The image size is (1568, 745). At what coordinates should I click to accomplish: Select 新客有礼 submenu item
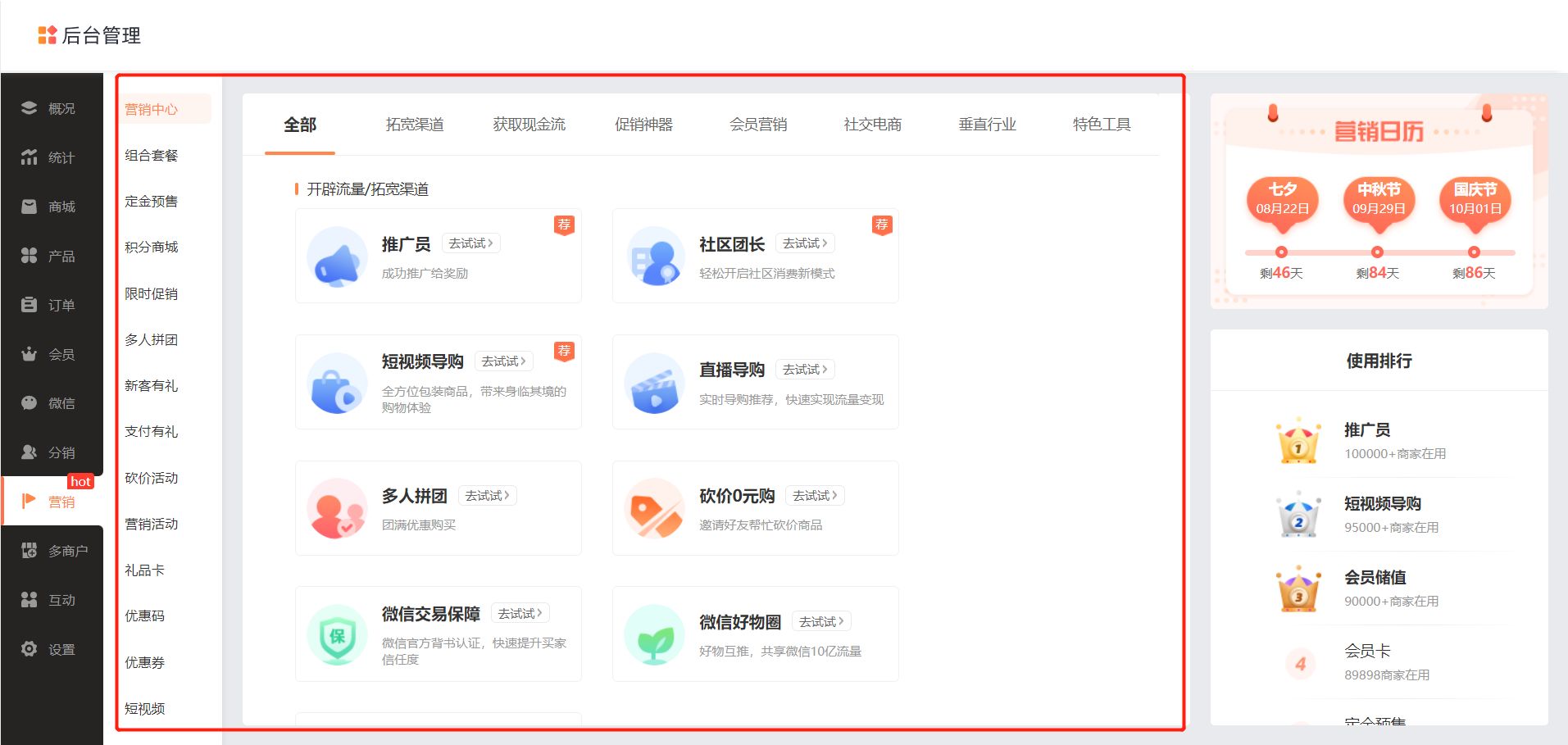point(152,385)
